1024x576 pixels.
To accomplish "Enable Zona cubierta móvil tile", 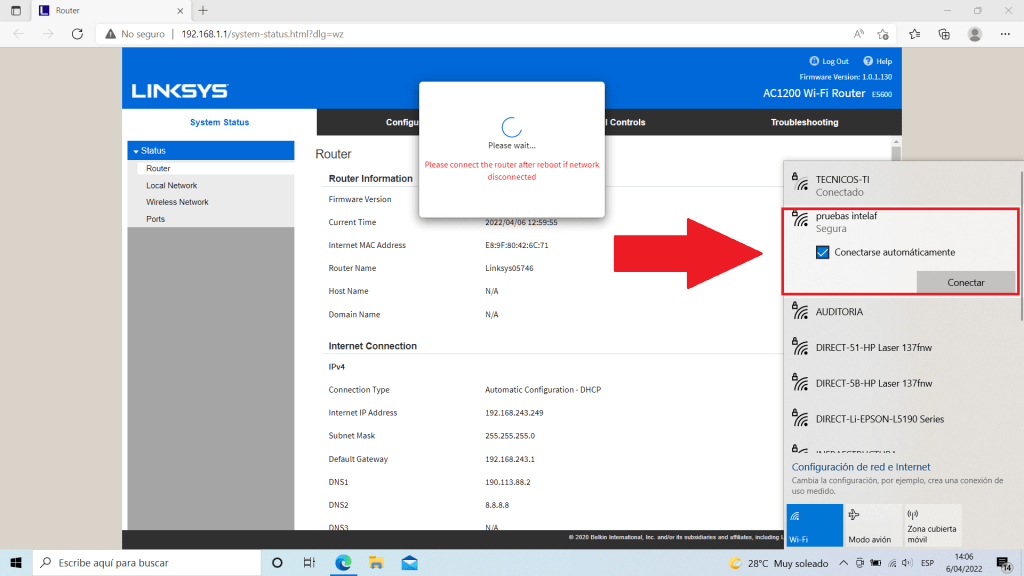I will (931, 525).
